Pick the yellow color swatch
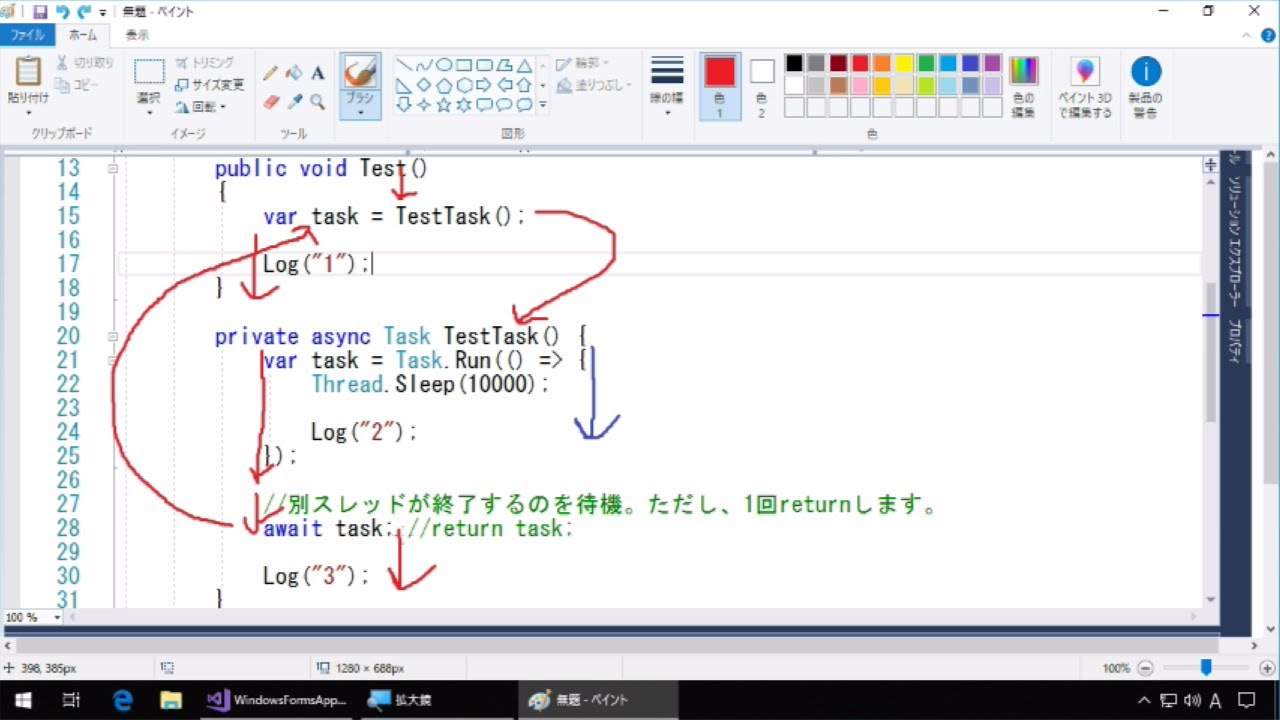1280x720 pixels. (904, 63)
